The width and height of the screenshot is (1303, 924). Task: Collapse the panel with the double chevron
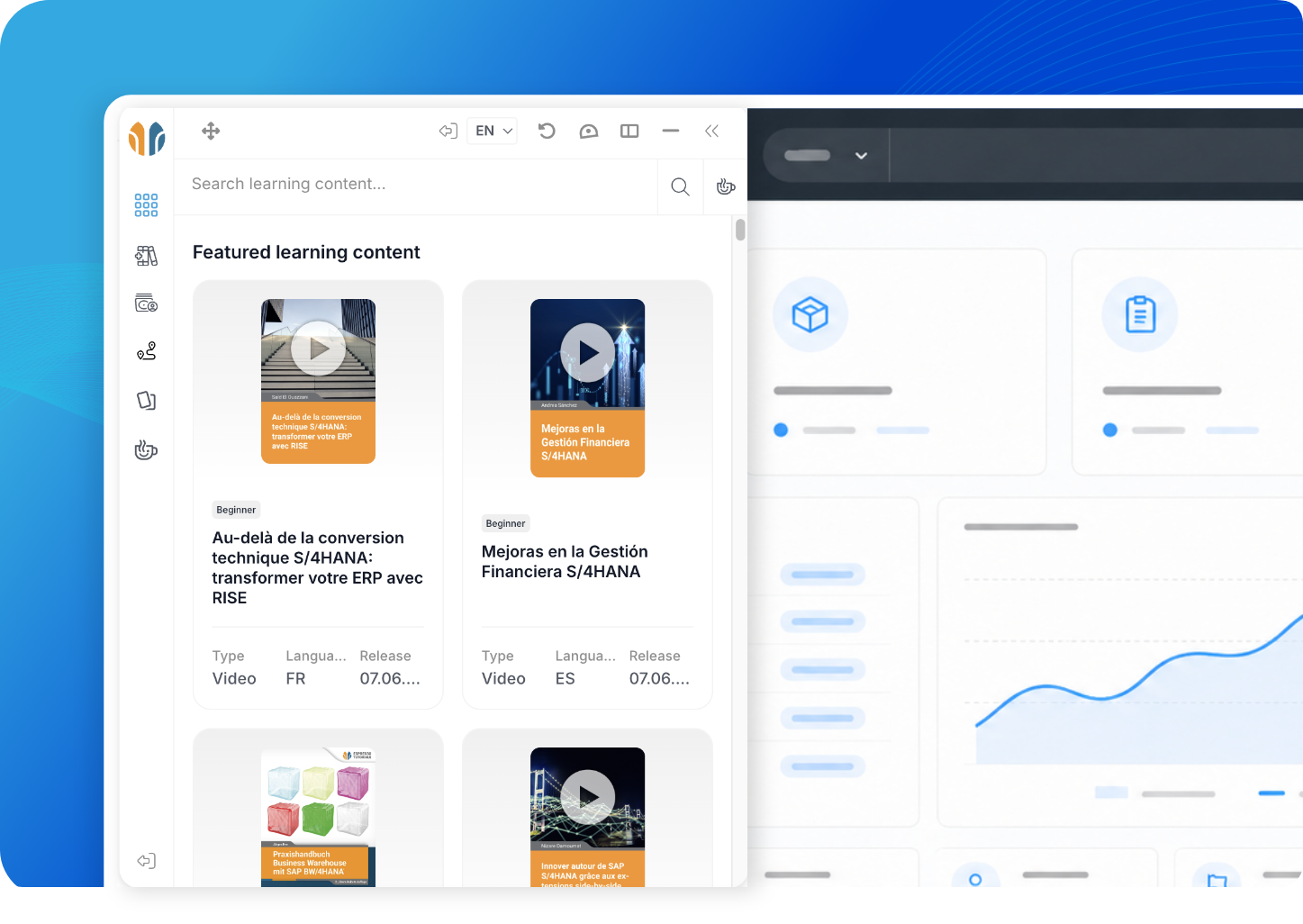tap(711, 131)
